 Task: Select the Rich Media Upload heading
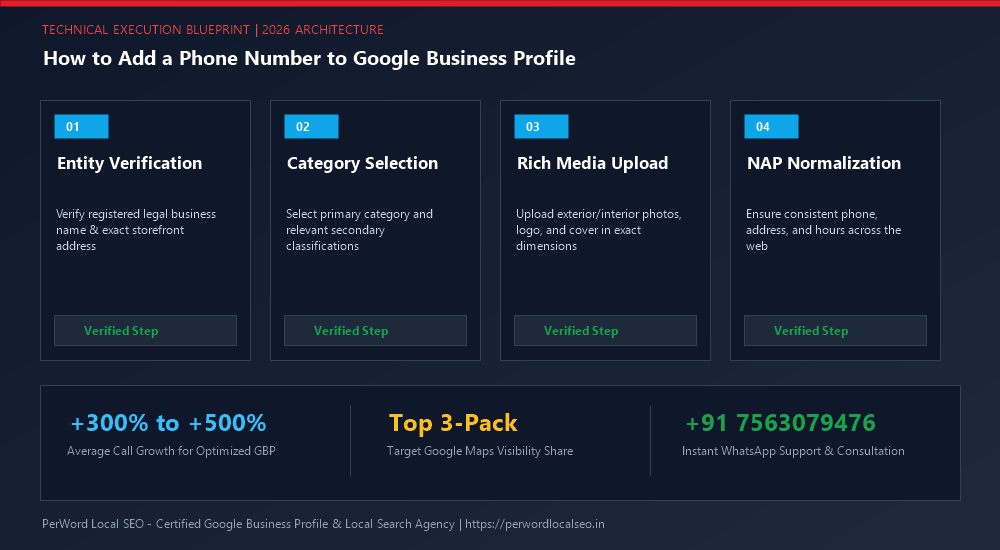[x=592, y=163]
